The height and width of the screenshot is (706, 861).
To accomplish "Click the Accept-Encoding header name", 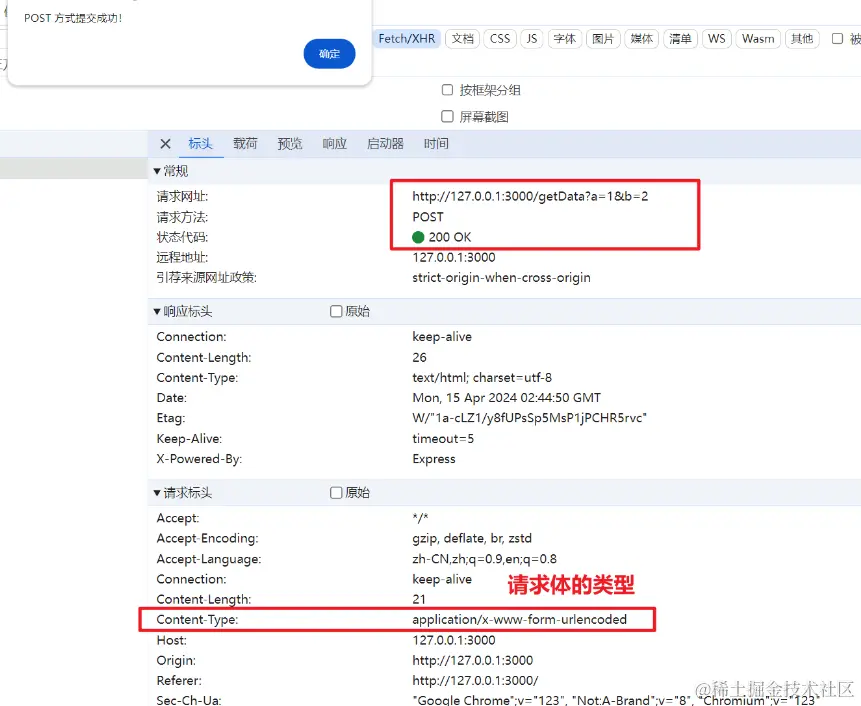I will 207,539.
